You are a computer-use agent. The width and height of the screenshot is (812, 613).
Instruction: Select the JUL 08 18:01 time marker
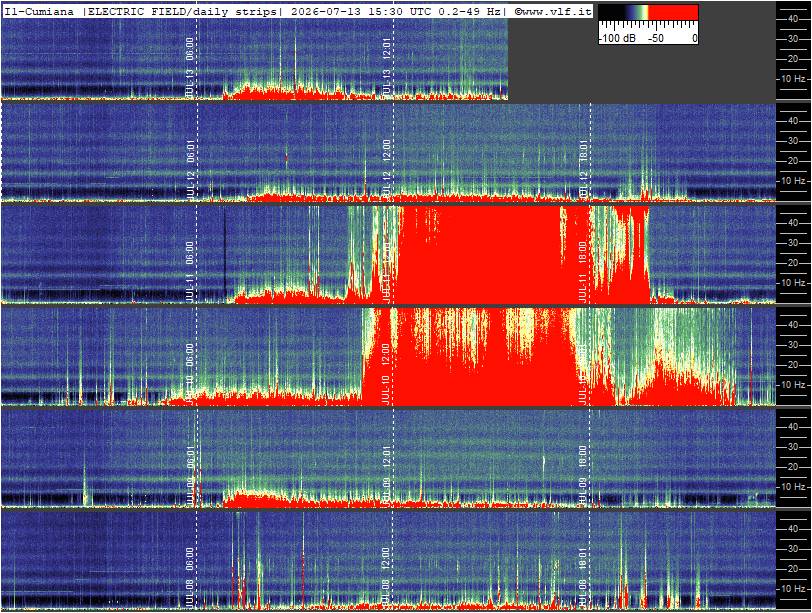(x=583, y=577)
